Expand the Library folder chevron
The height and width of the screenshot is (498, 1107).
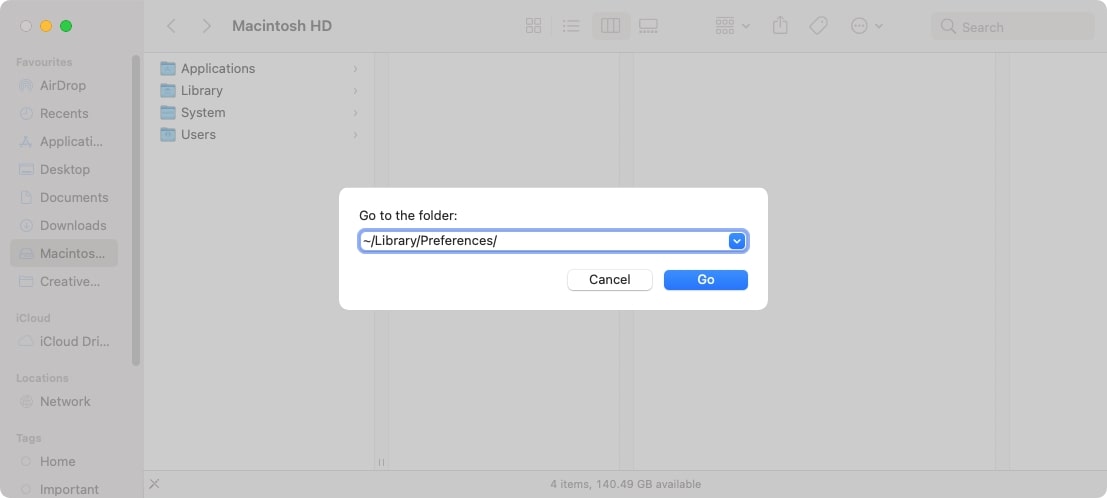[x=355, y=90]
